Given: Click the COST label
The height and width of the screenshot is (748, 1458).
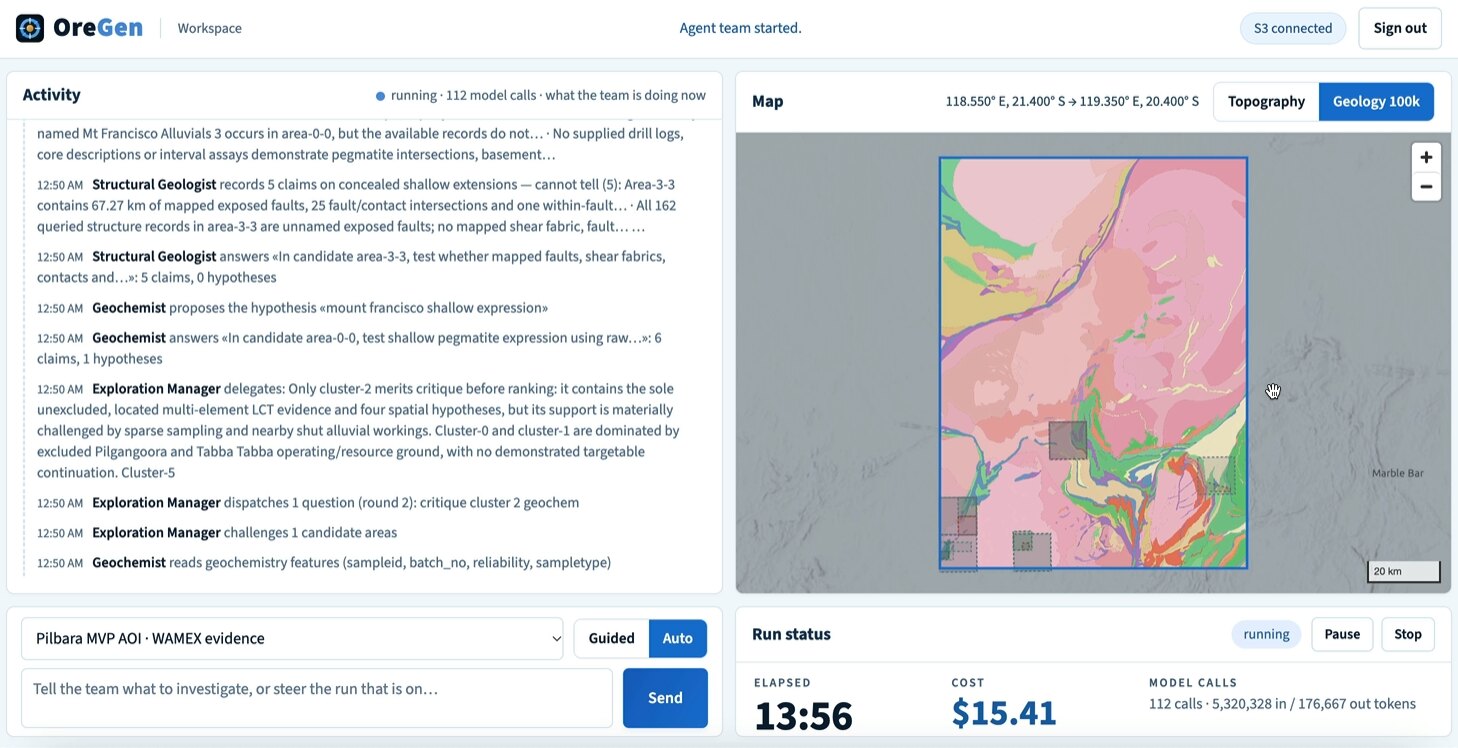Looking at the screenshot, I should (967, 683).
